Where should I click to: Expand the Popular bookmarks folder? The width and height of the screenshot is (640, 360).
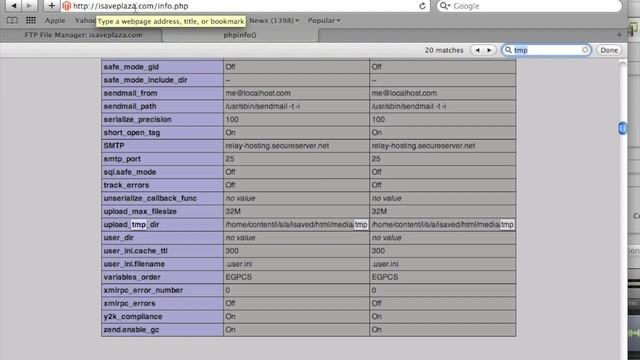pyautogui.click(x=324, y=20)
